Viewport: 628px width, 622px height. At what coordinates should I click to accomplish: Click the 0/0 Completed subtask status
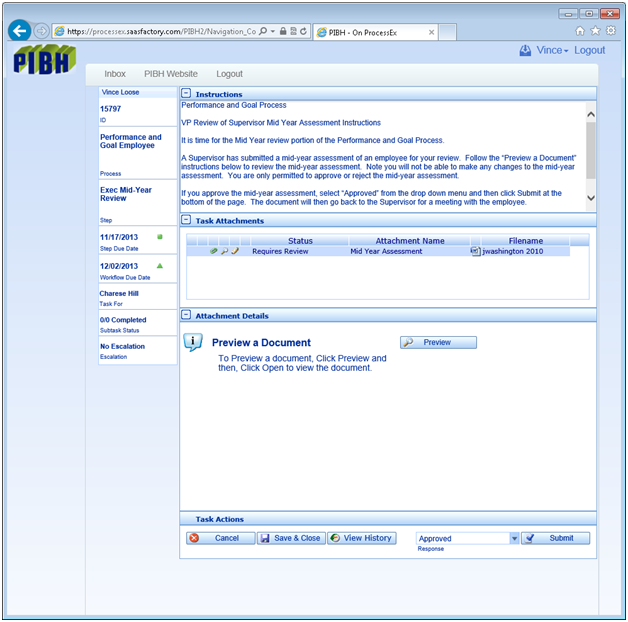[x=123, y=320]
